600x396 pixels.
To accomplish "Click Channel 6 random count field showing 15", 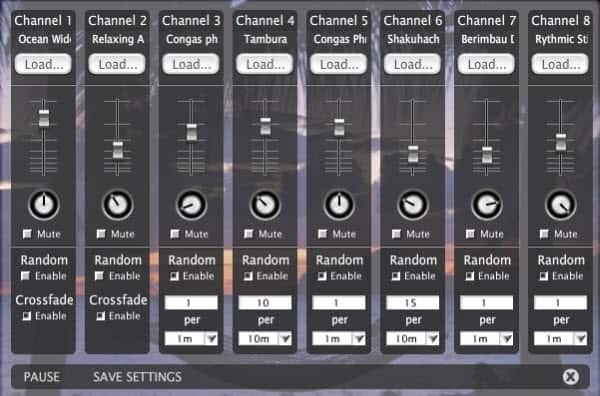I will (413, 303).
